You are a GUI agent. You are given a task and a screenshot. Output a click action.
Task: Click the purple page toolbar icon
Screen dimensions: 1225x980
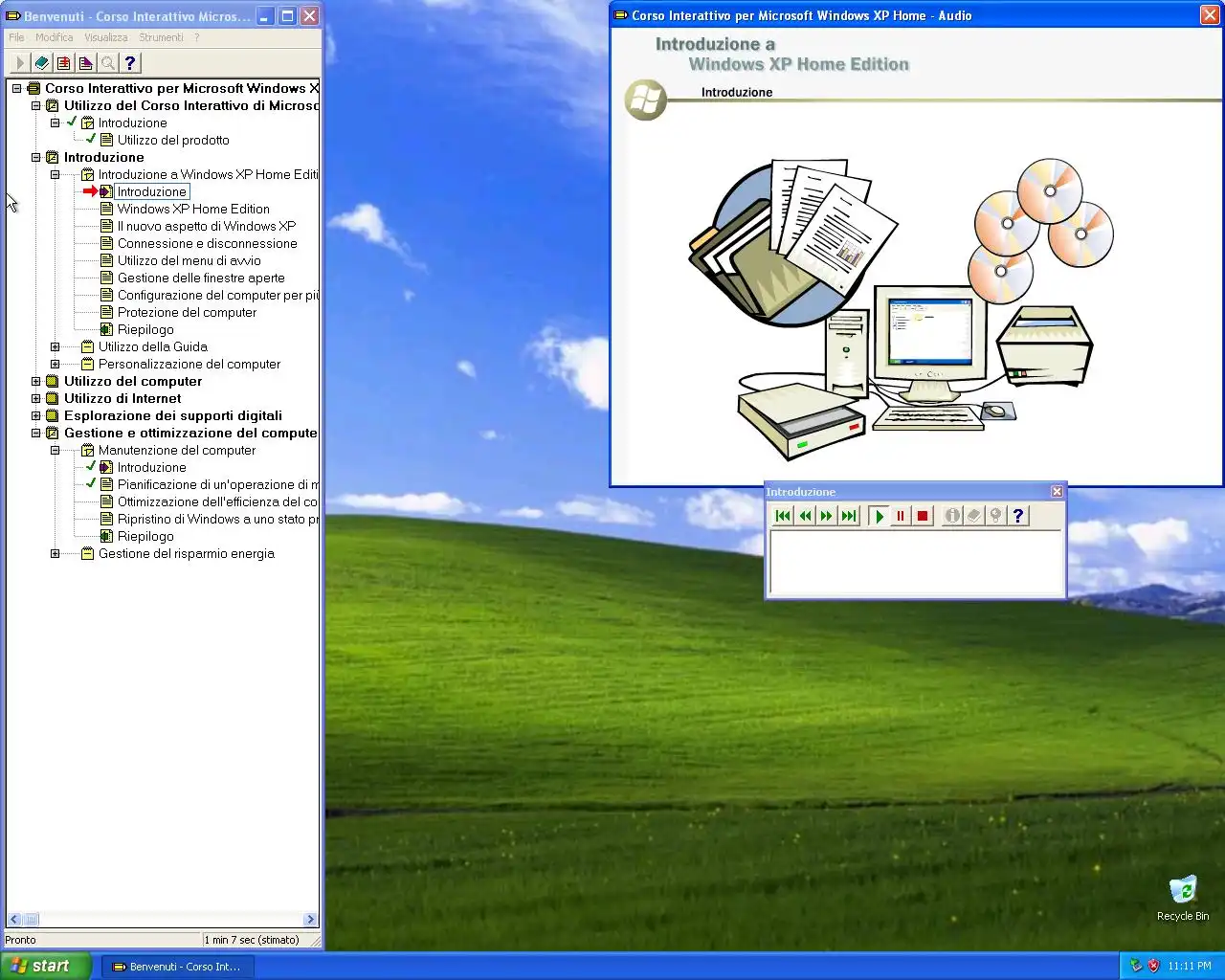[x=85, y=63]
